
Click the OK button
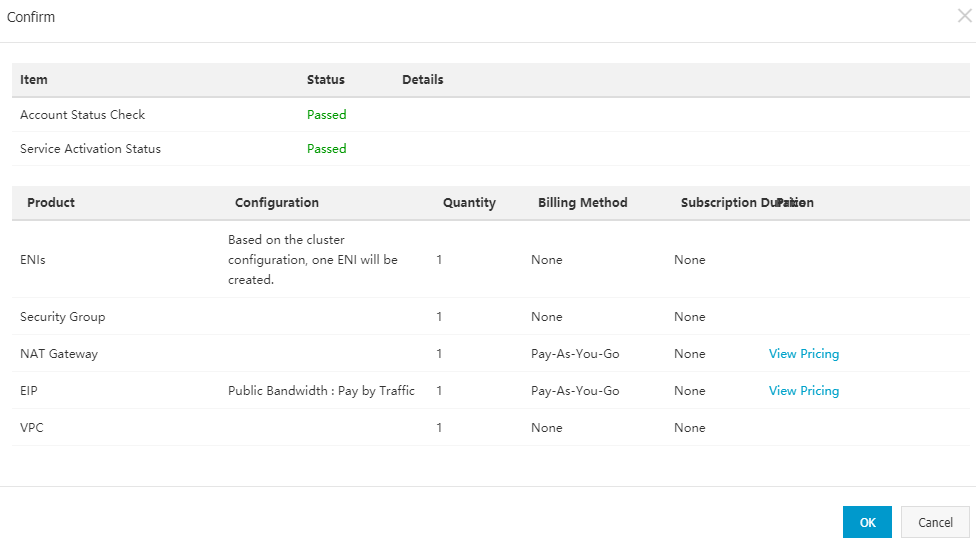pos(867,522)
